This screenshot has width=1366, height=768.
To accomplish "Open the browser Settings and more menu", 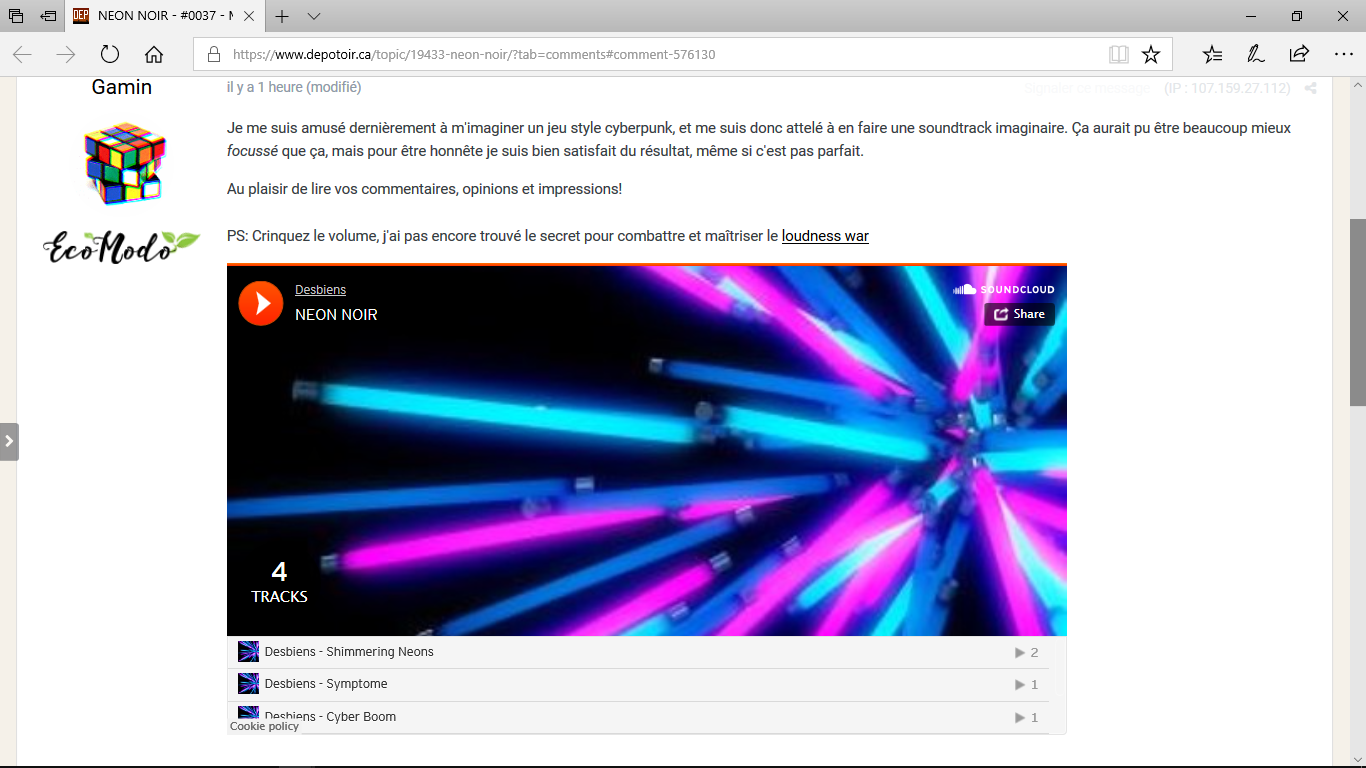I will click(1343, 54).
